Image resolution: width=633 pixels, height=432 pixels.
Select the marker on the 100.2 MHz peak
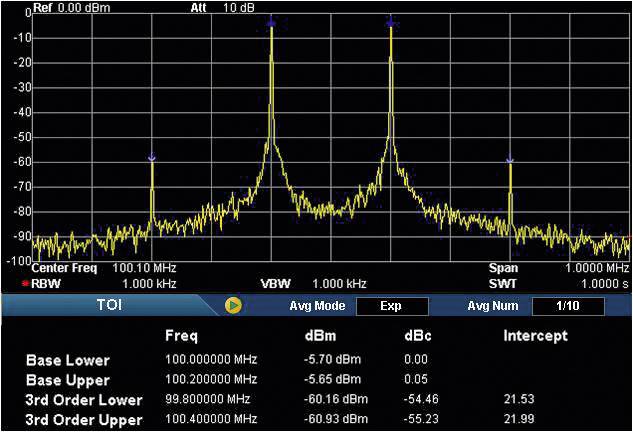point(390,21)
